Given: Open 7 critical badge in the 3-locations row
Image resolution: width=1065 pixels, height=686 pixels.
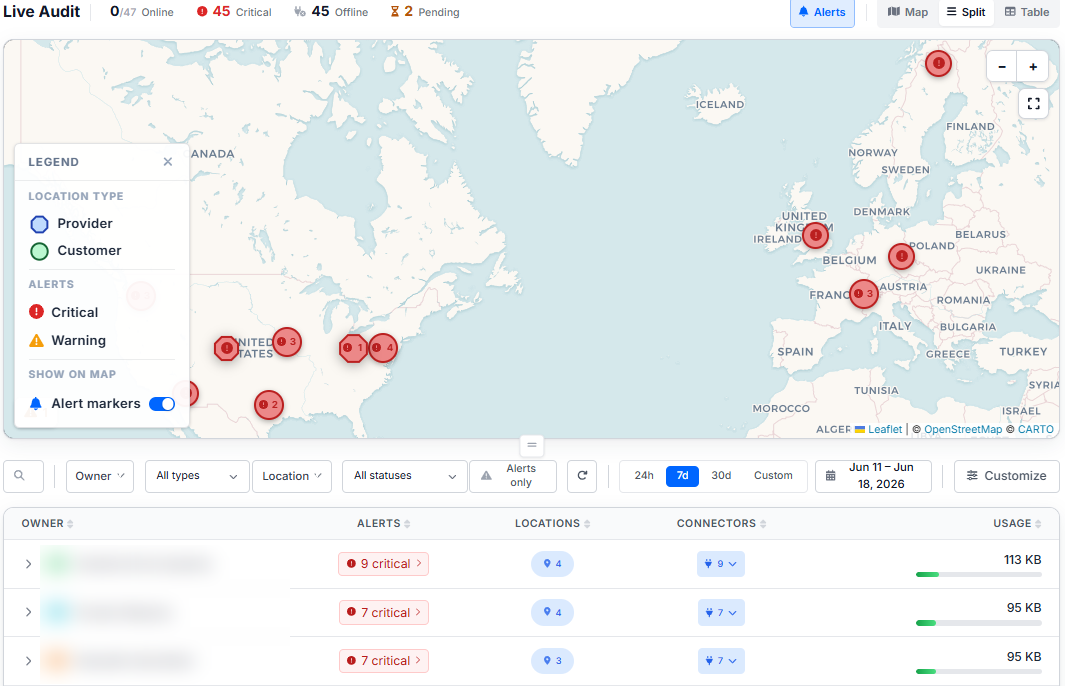Looking at the screenshot, I should point(384,661).
